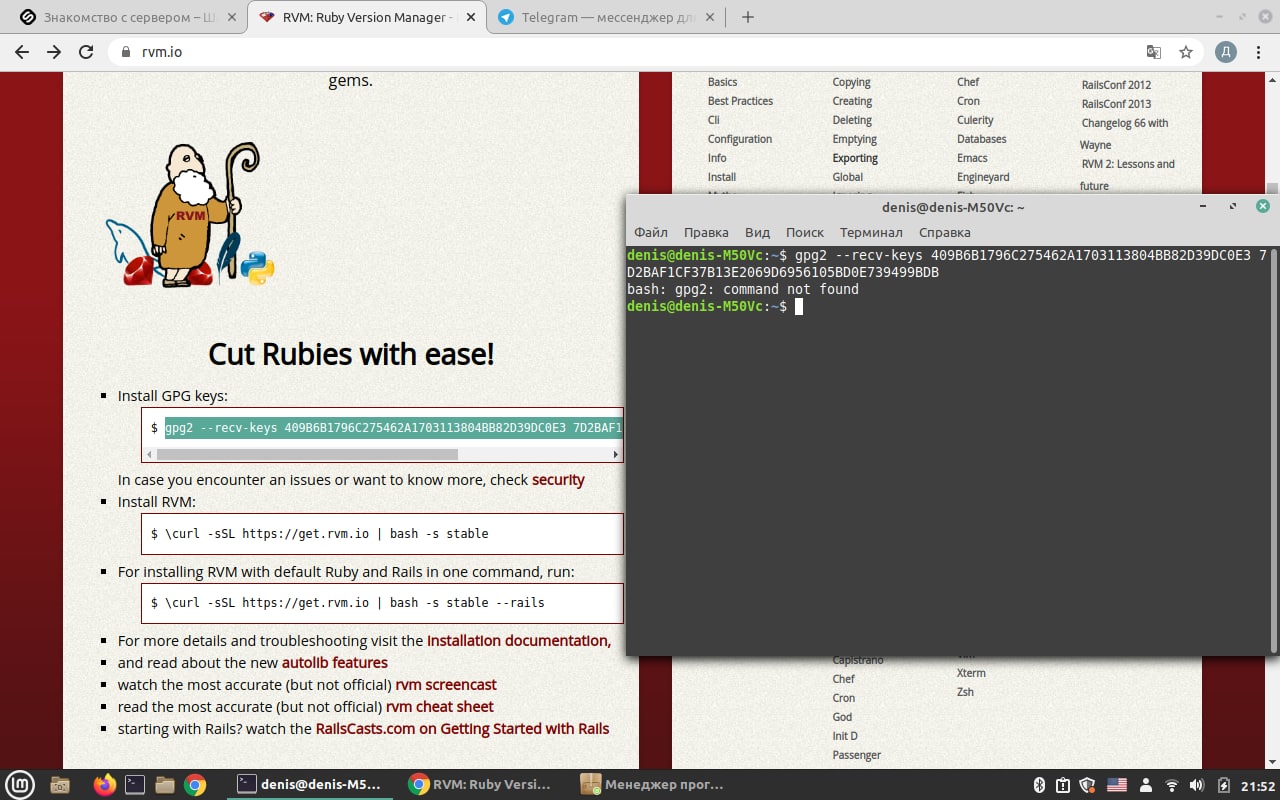Open the terminal Правка menu
This screenshot has height=800, width=1280.
pyautogui.click(x=706, y=232)
